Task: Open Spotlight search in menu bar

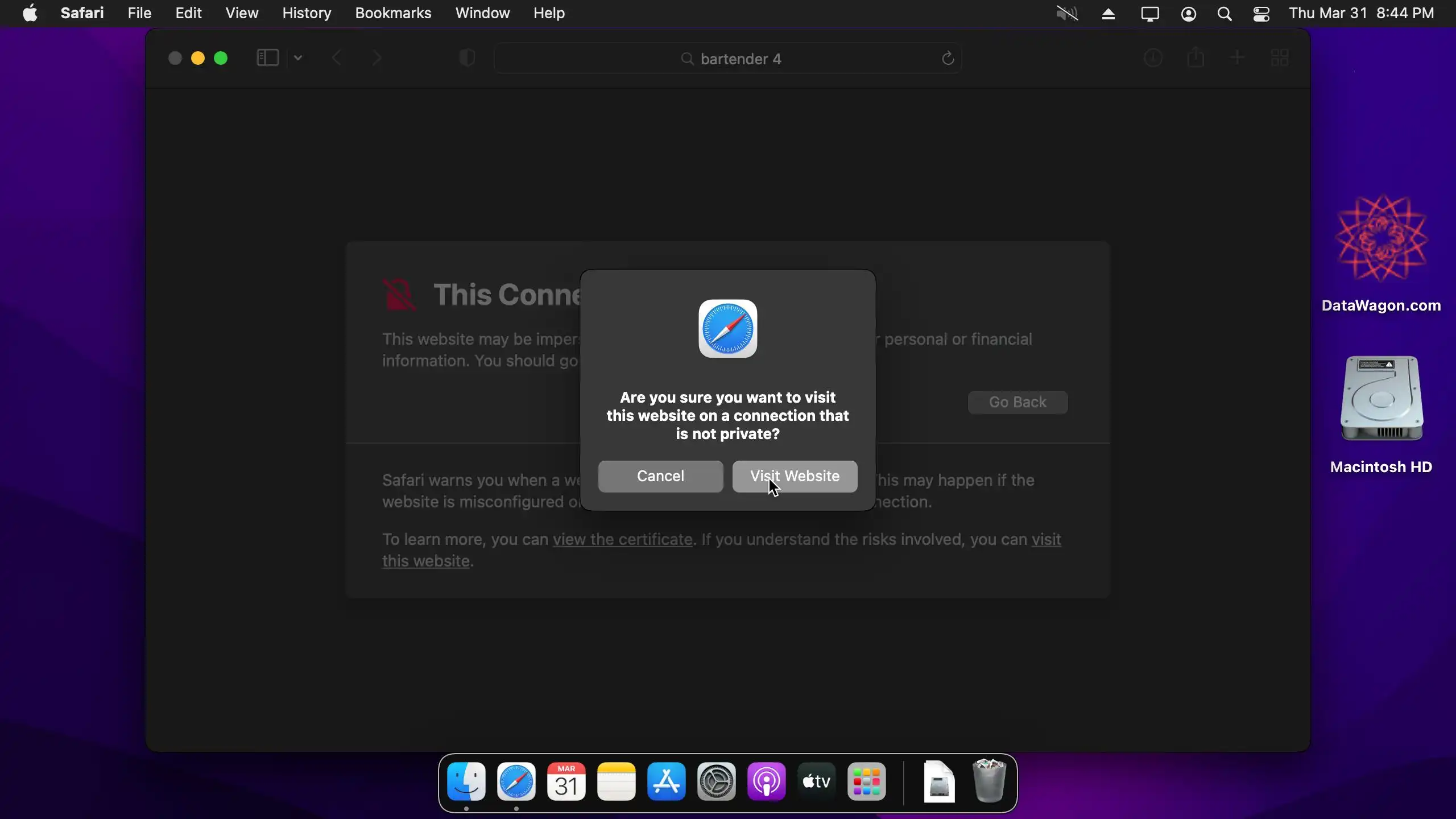Action: click(x=1225, y=14)
